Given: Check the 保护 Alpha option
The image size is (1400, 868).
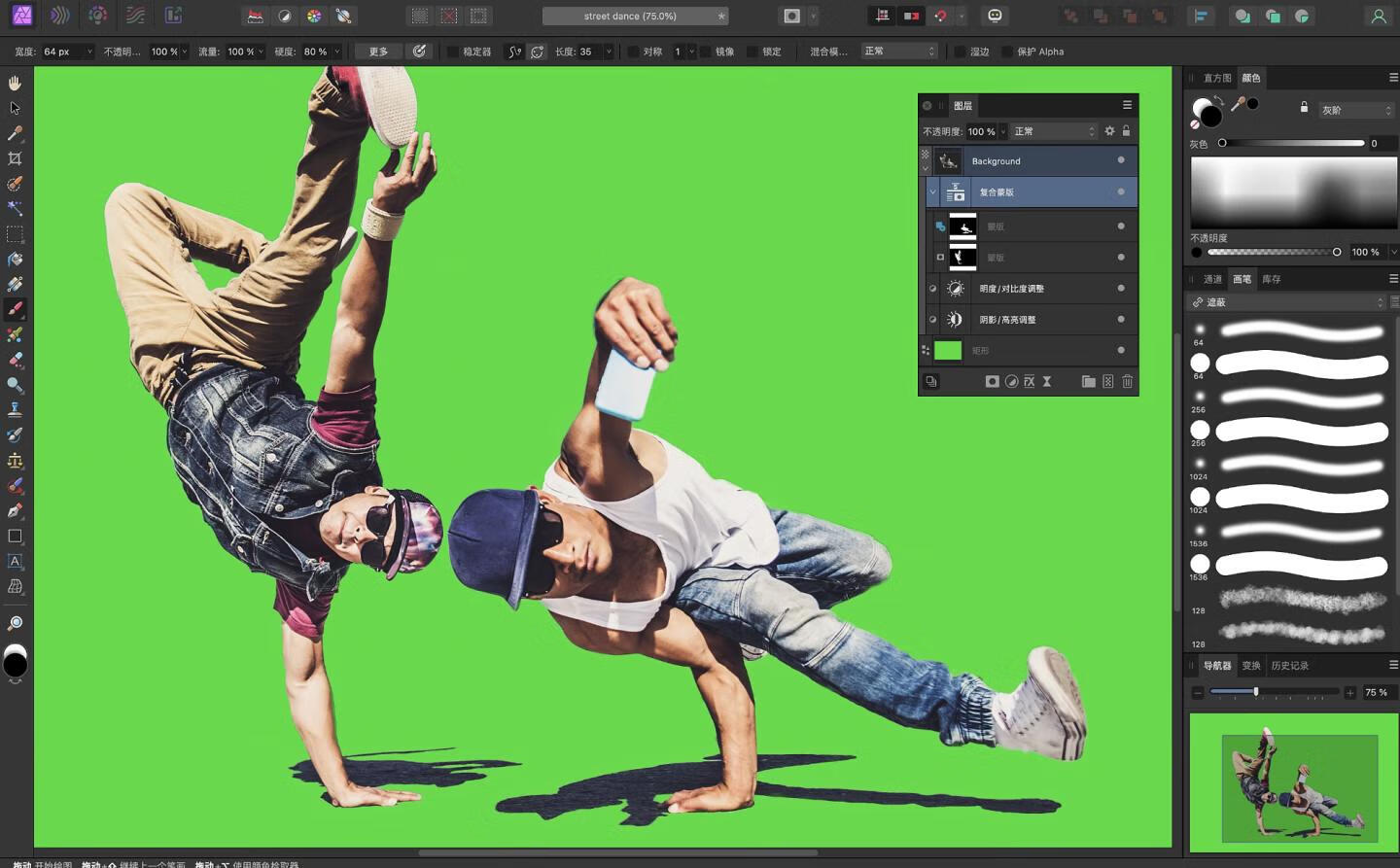Looking at the screenshot, I should [x=1006, y=52].
